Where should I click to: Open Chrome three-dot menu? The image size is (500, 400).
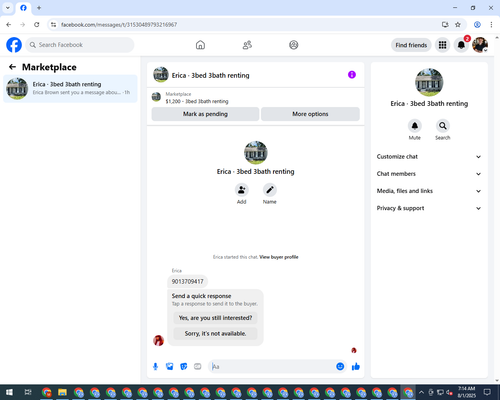point(491,24)
